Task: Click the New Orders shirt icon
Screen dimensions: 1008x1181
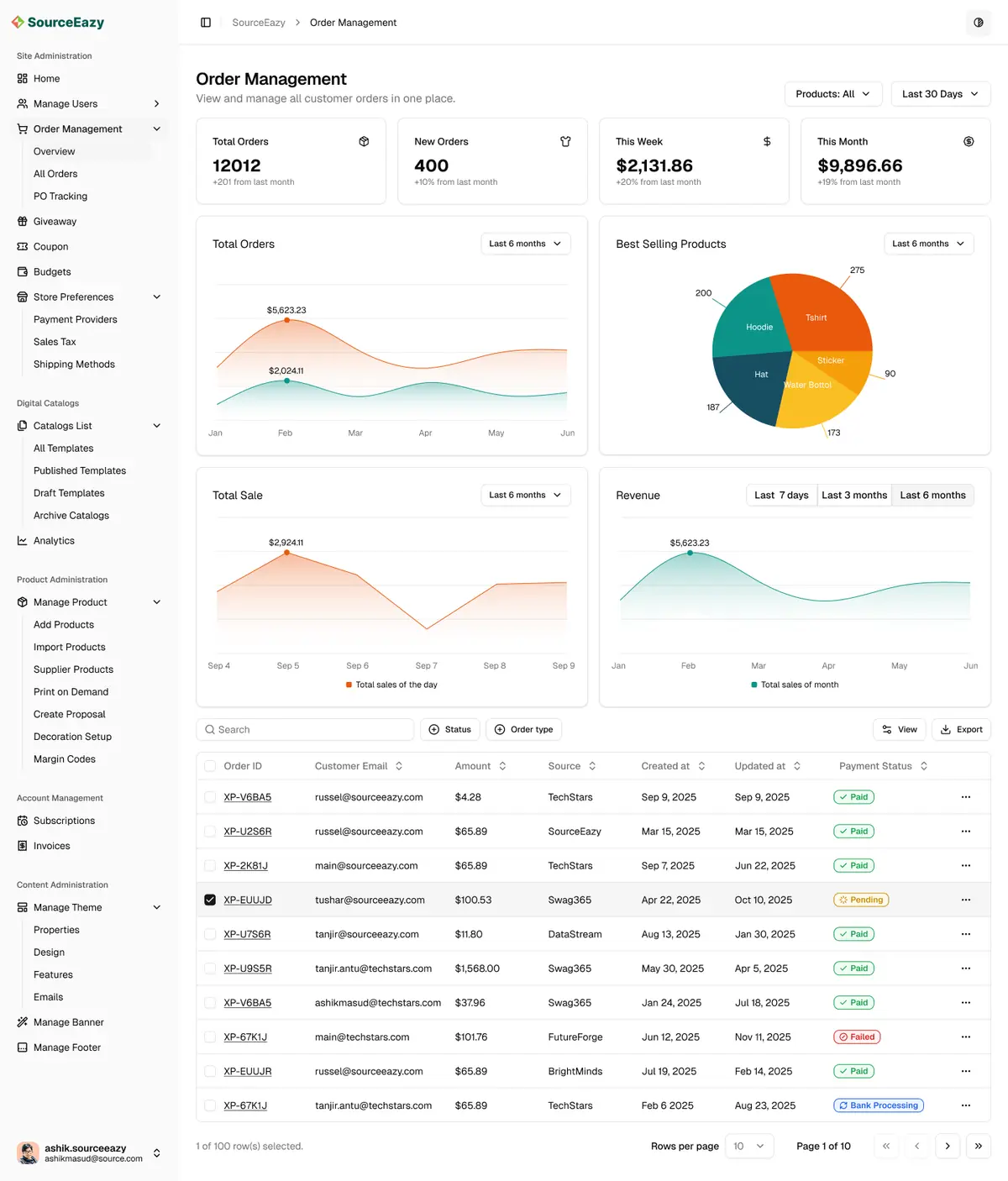Action: point(565,141)
